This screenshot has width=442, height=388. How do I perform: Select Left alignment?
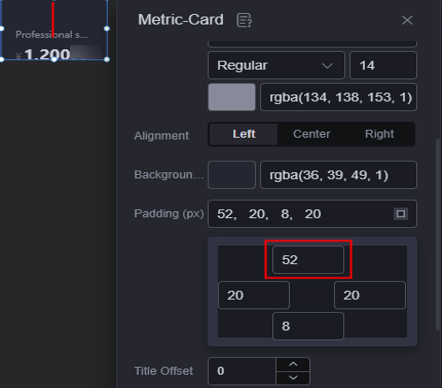pyautogui.click(x=244, y=134)
